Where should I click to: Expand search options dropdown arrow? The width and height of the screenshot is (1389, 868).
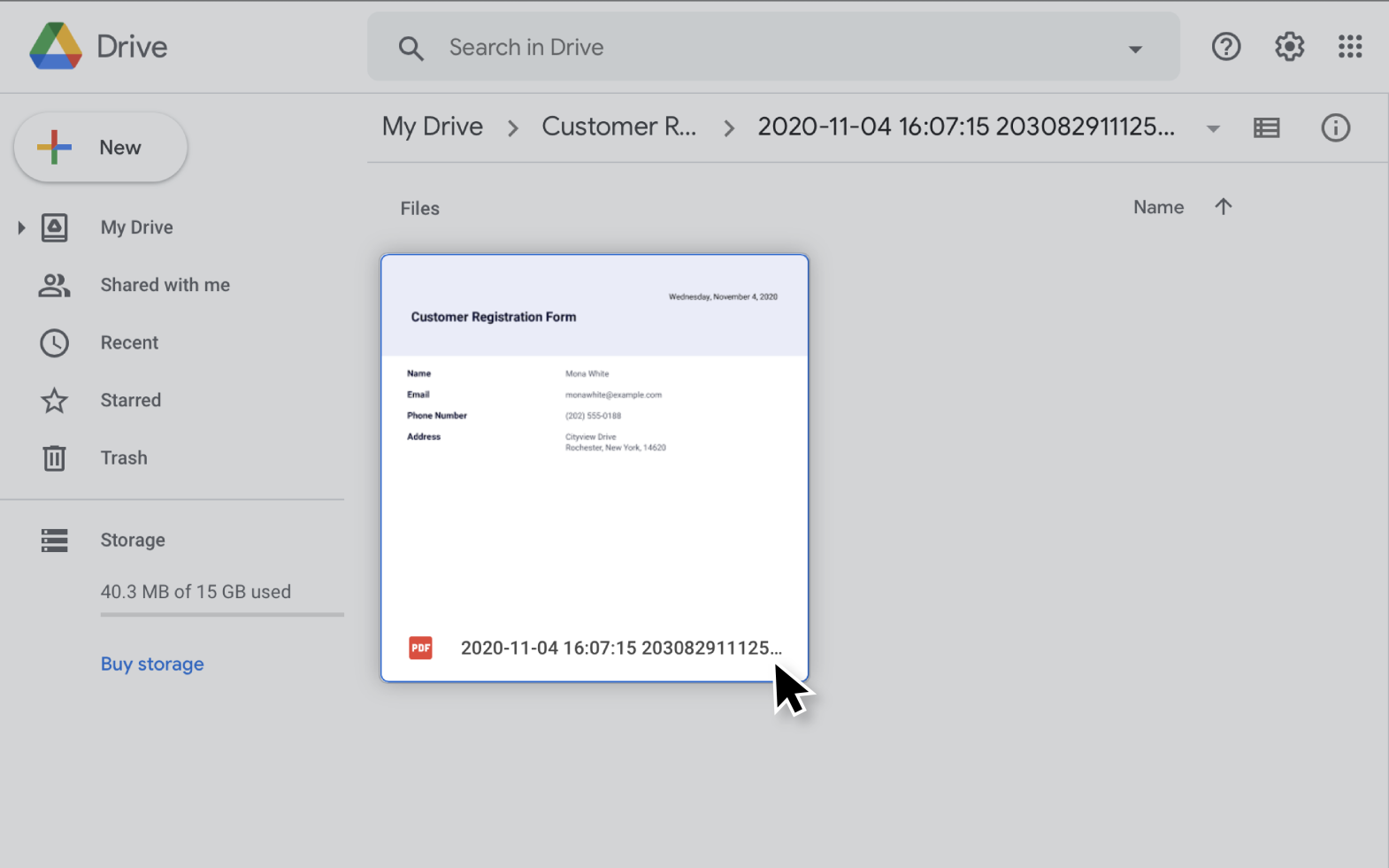point(1135,49)
